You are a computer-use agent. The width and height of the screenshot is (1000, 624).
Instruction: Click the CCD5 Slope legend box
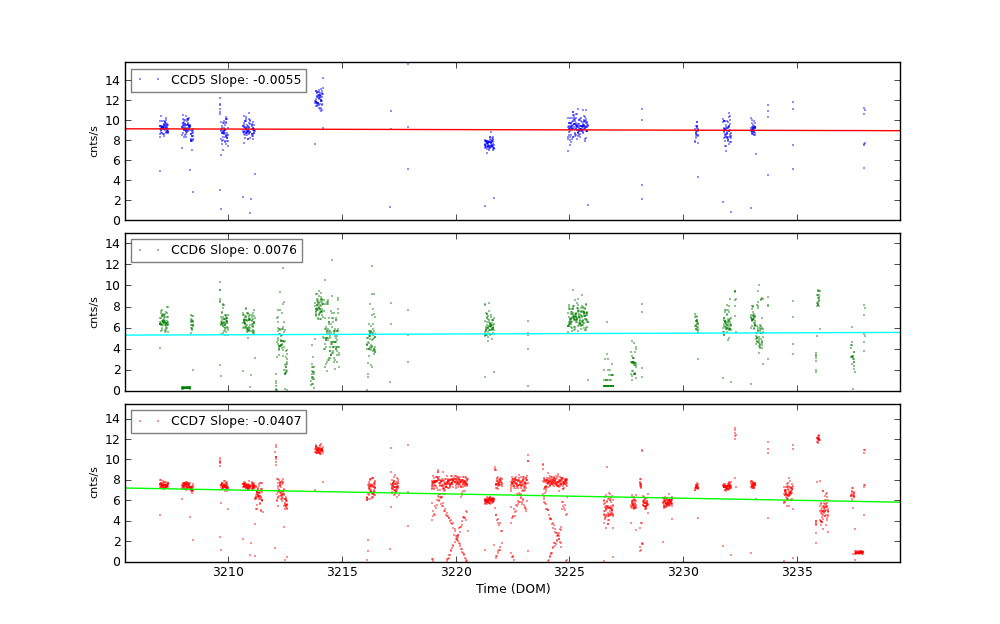point(218,80)
